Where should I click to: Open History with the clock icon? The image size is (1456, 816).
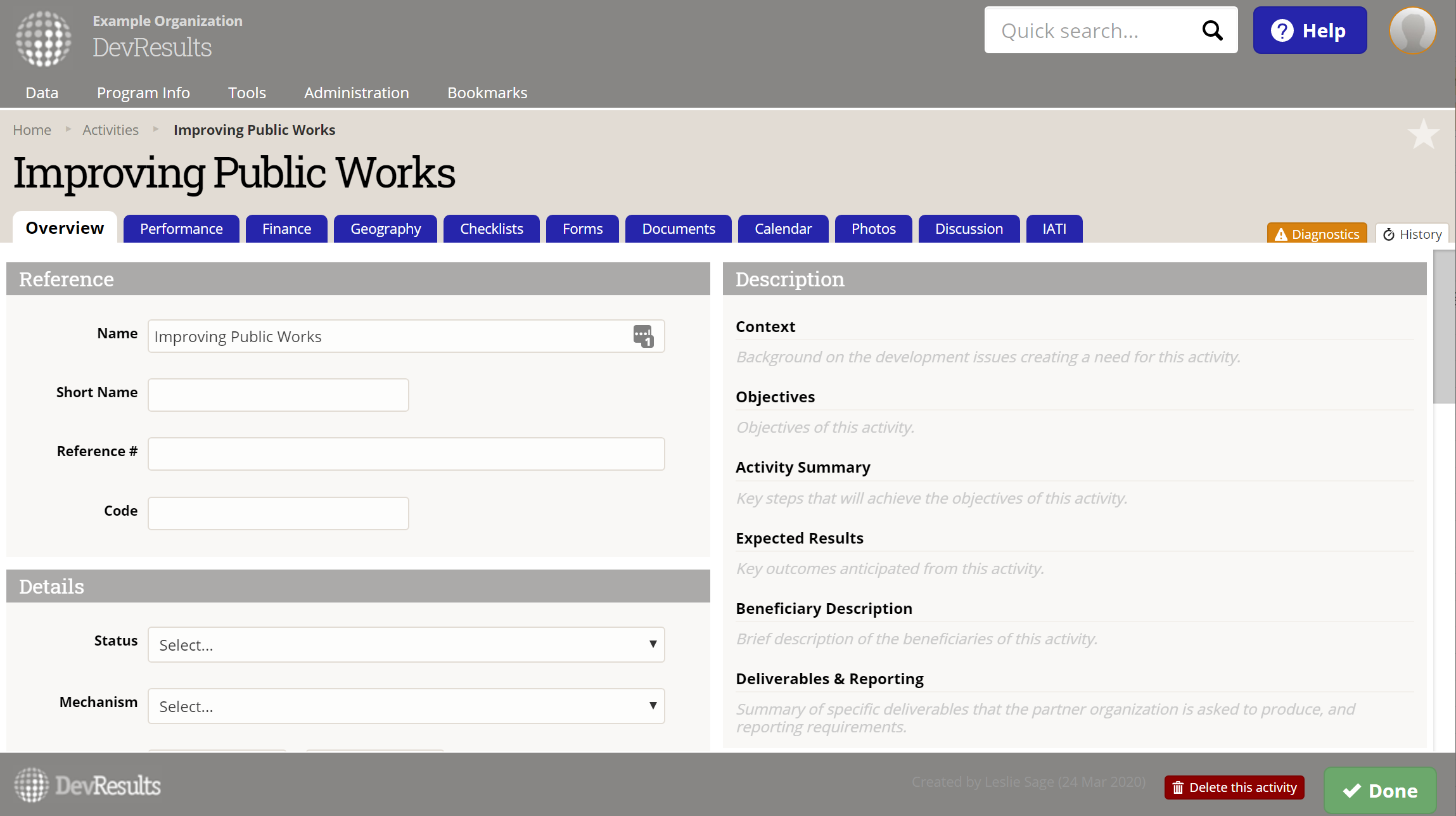pyautogui.click(x=1412, y=234)
